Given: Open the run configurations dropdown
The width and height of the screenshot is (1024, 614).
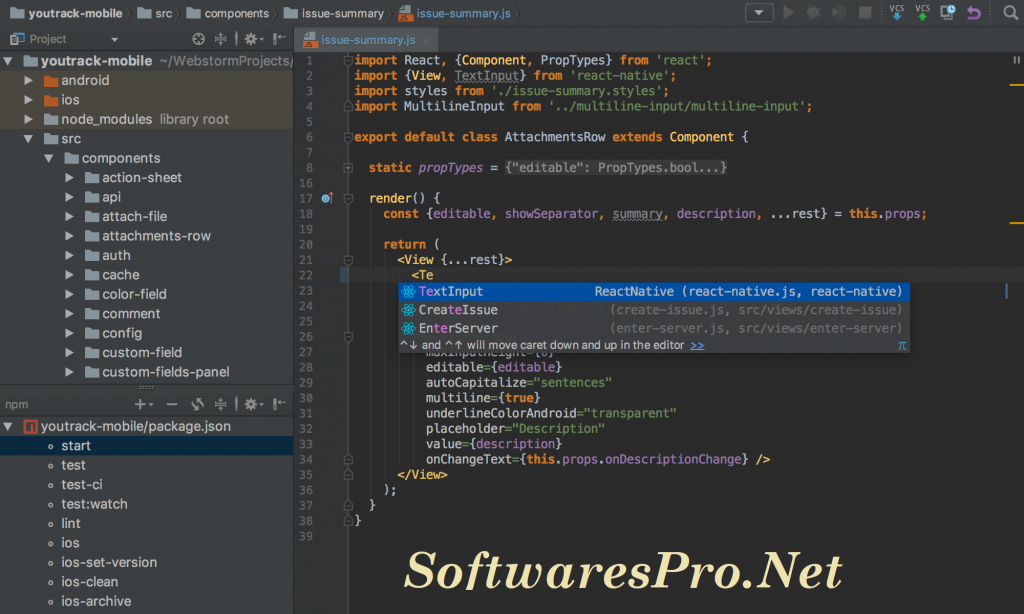Looking at the screenshot, I should 759,12.
